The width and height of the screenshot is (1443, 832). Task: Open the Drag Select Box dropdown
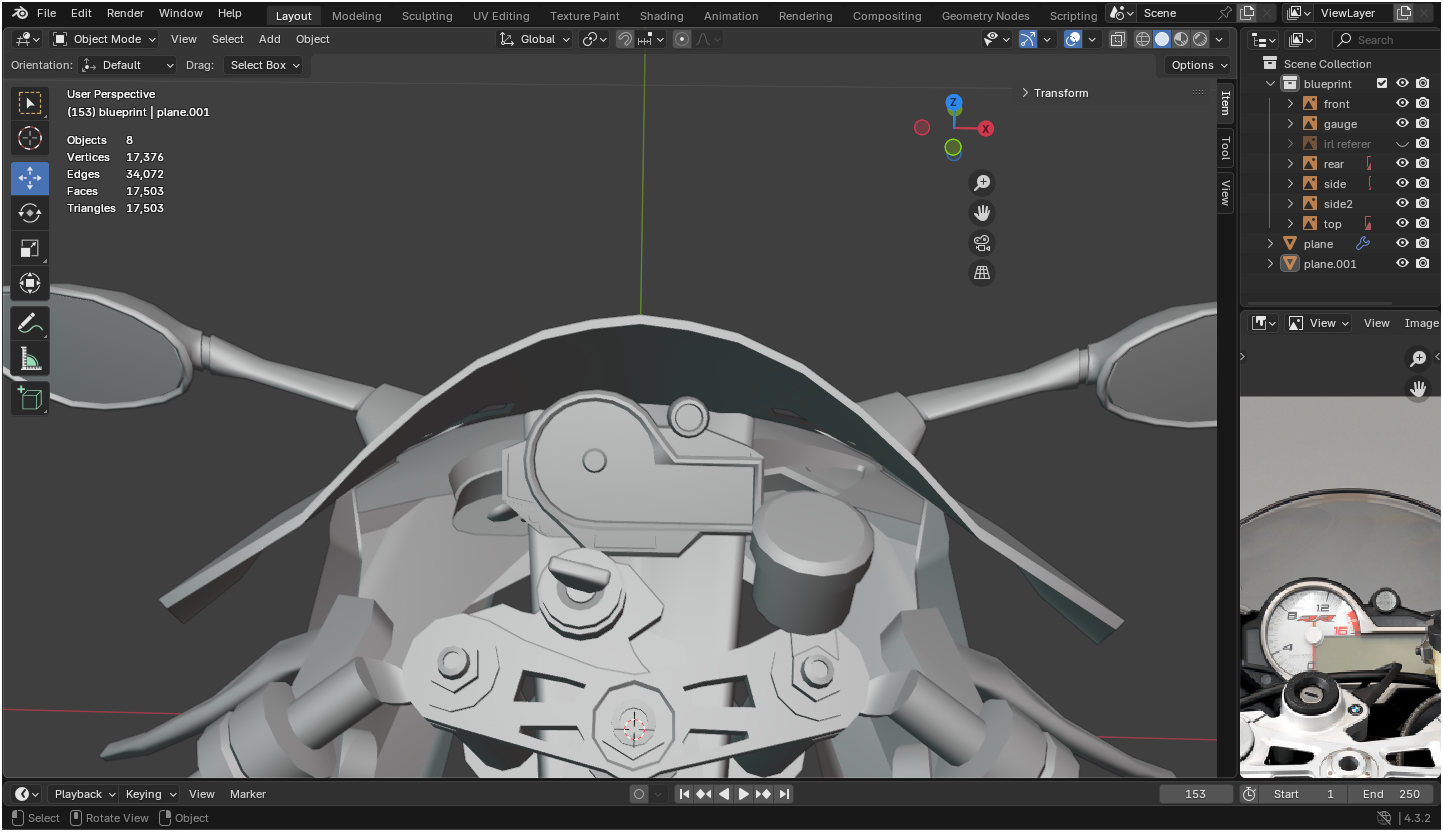point(263,65)
